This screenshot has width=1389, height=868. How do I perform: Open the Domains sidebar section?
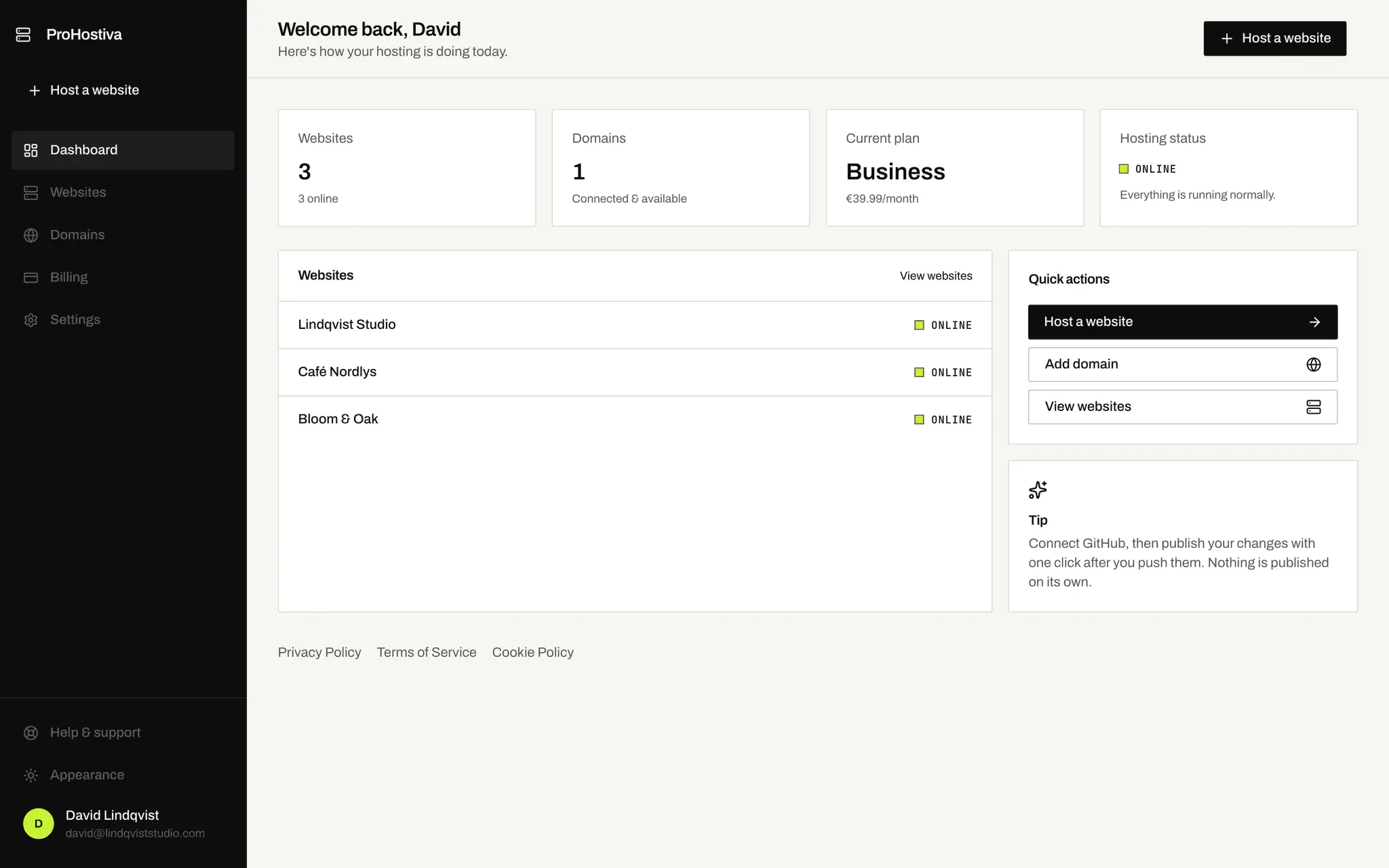pos(123,235)
